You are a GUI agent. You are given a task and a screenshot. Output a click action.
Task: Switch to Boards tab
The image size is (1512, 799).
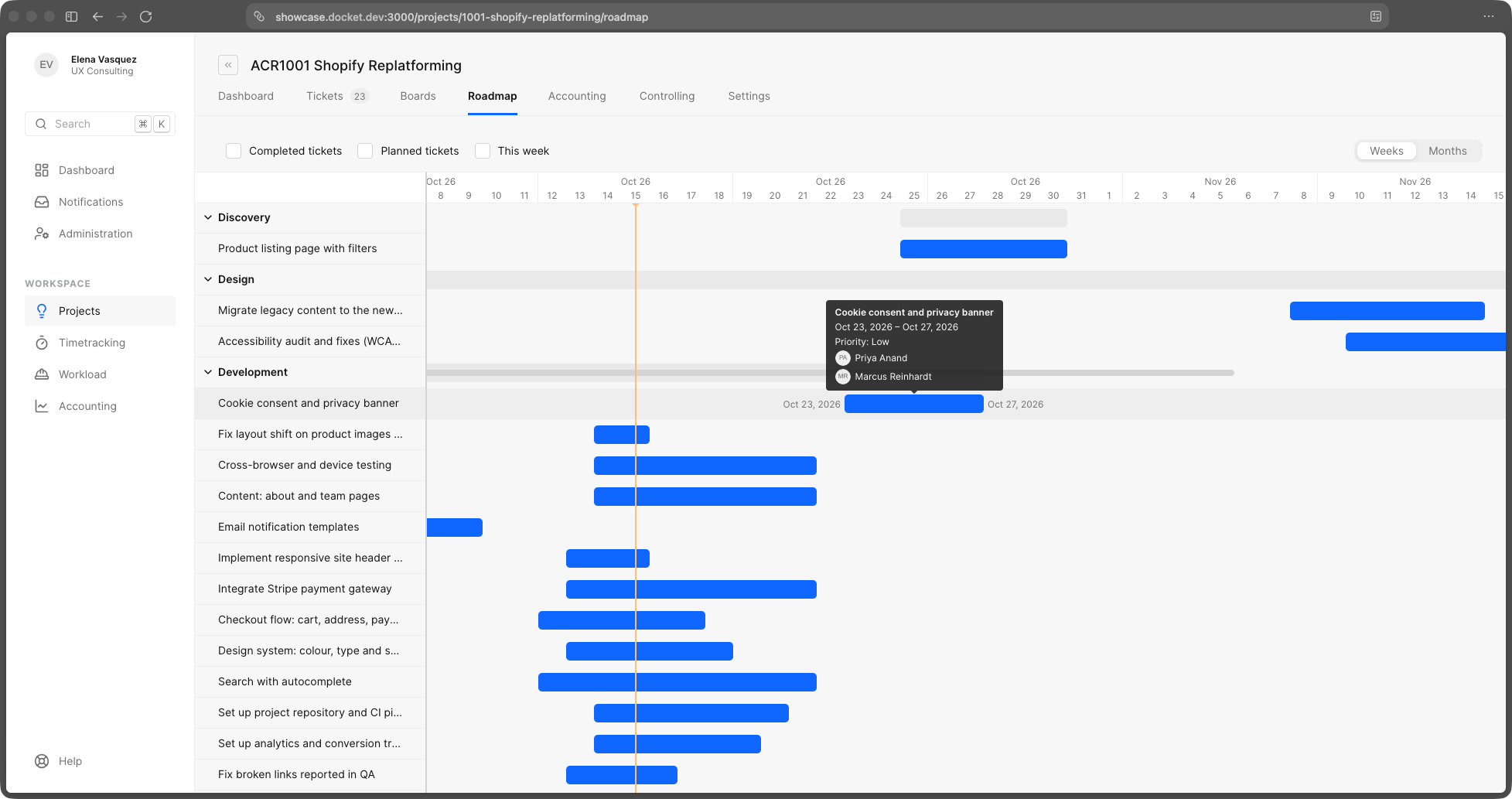[x=418, y=96]
